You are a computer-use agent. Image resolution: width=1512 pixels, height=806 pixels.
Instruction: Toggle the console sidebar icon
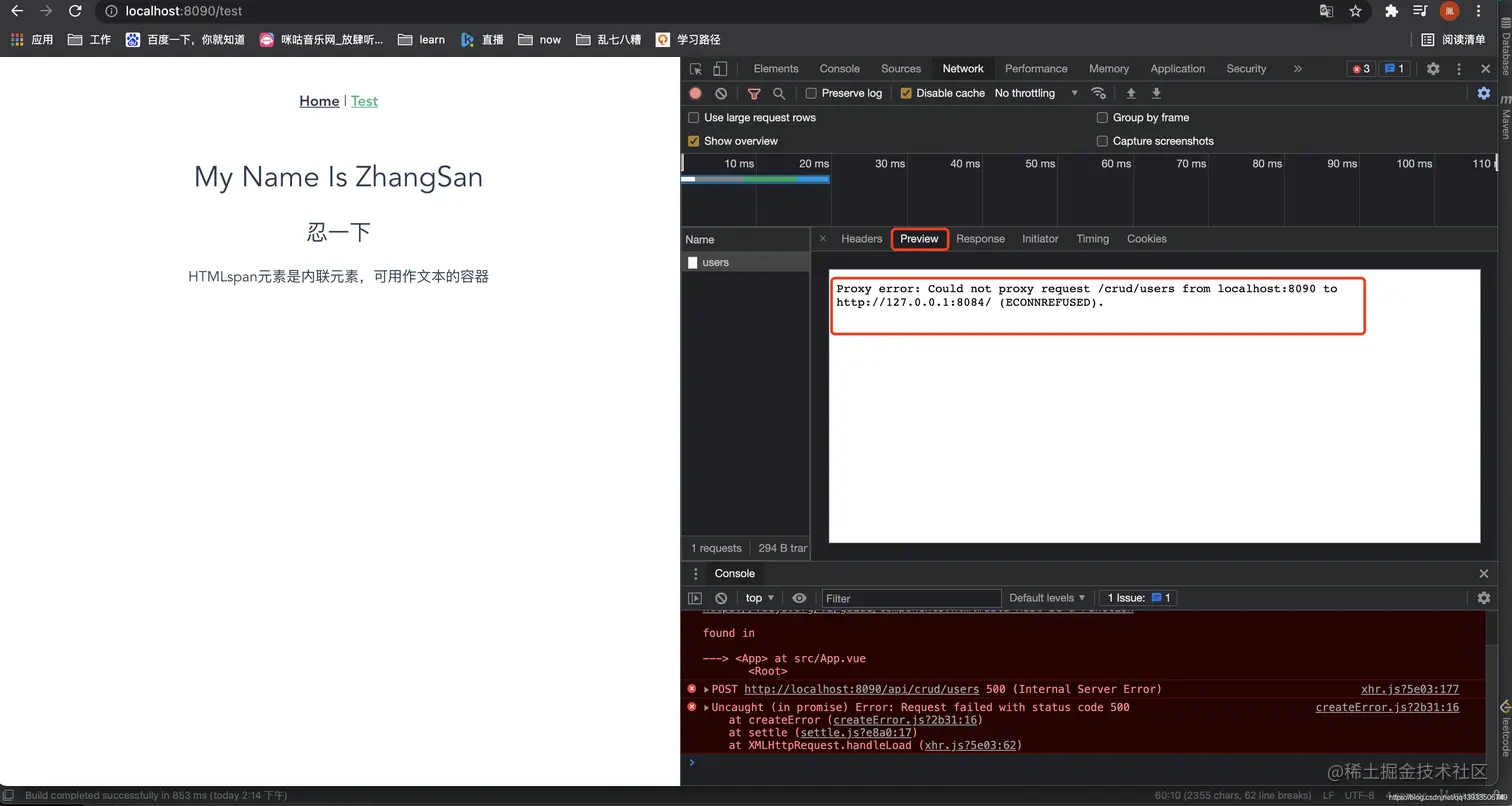695,598
